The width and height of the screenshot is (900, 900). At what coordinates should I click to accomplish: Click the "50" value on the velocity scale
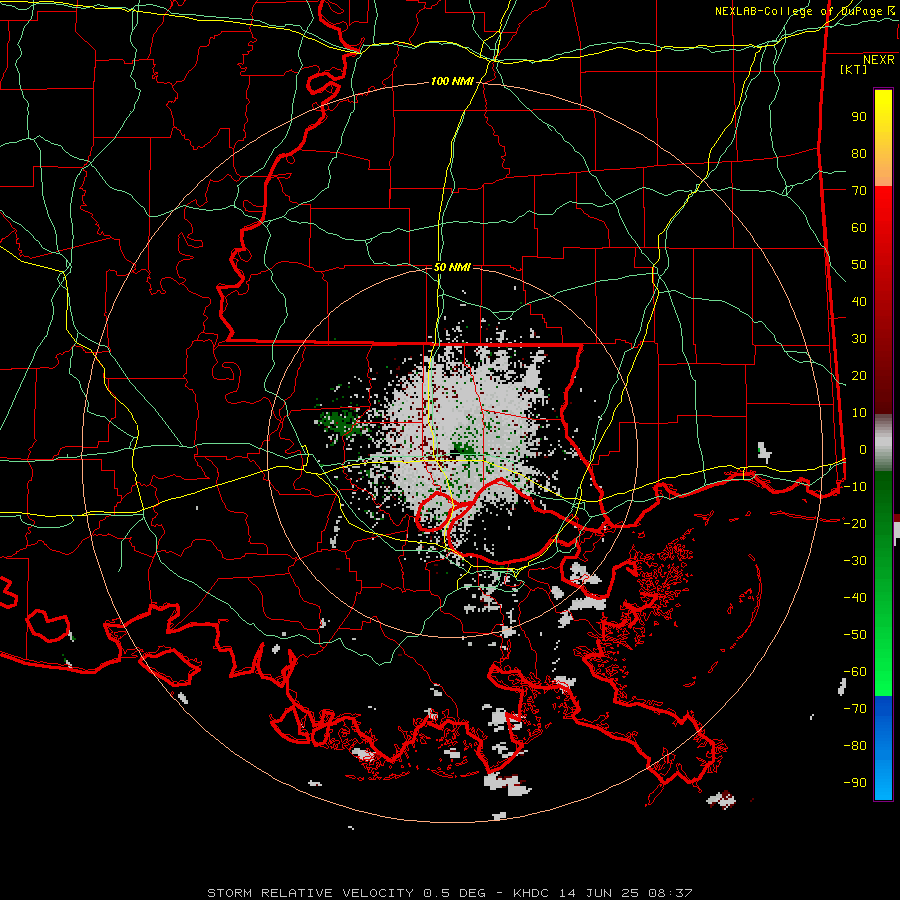[x=859, y=265]
